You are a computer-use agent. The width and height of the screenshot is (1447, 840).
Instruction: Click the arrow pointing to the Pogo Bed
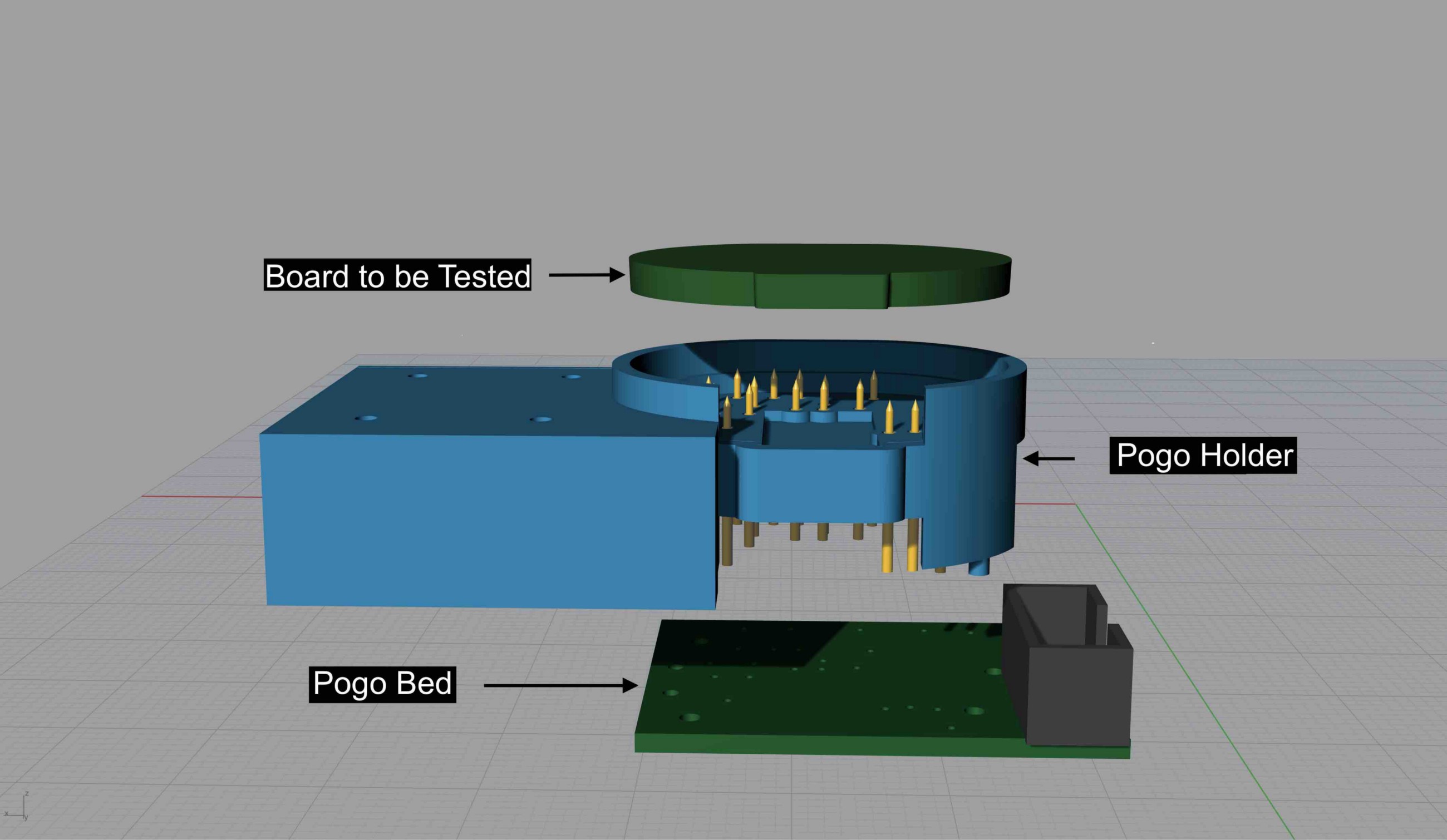560,685
